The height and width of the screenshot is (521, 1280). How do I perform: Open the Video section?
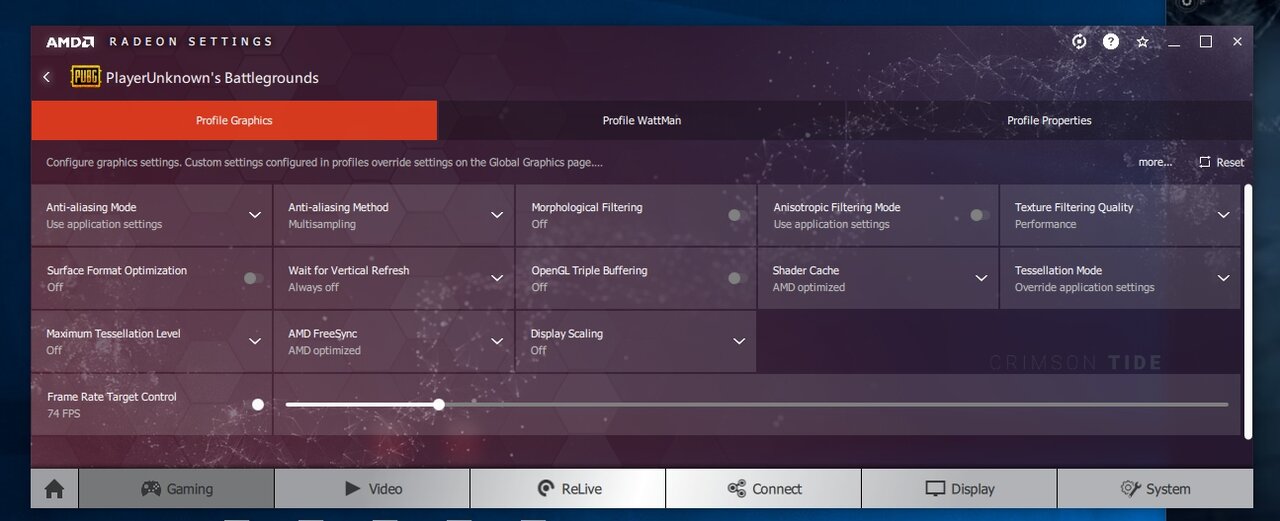[372, 489]
